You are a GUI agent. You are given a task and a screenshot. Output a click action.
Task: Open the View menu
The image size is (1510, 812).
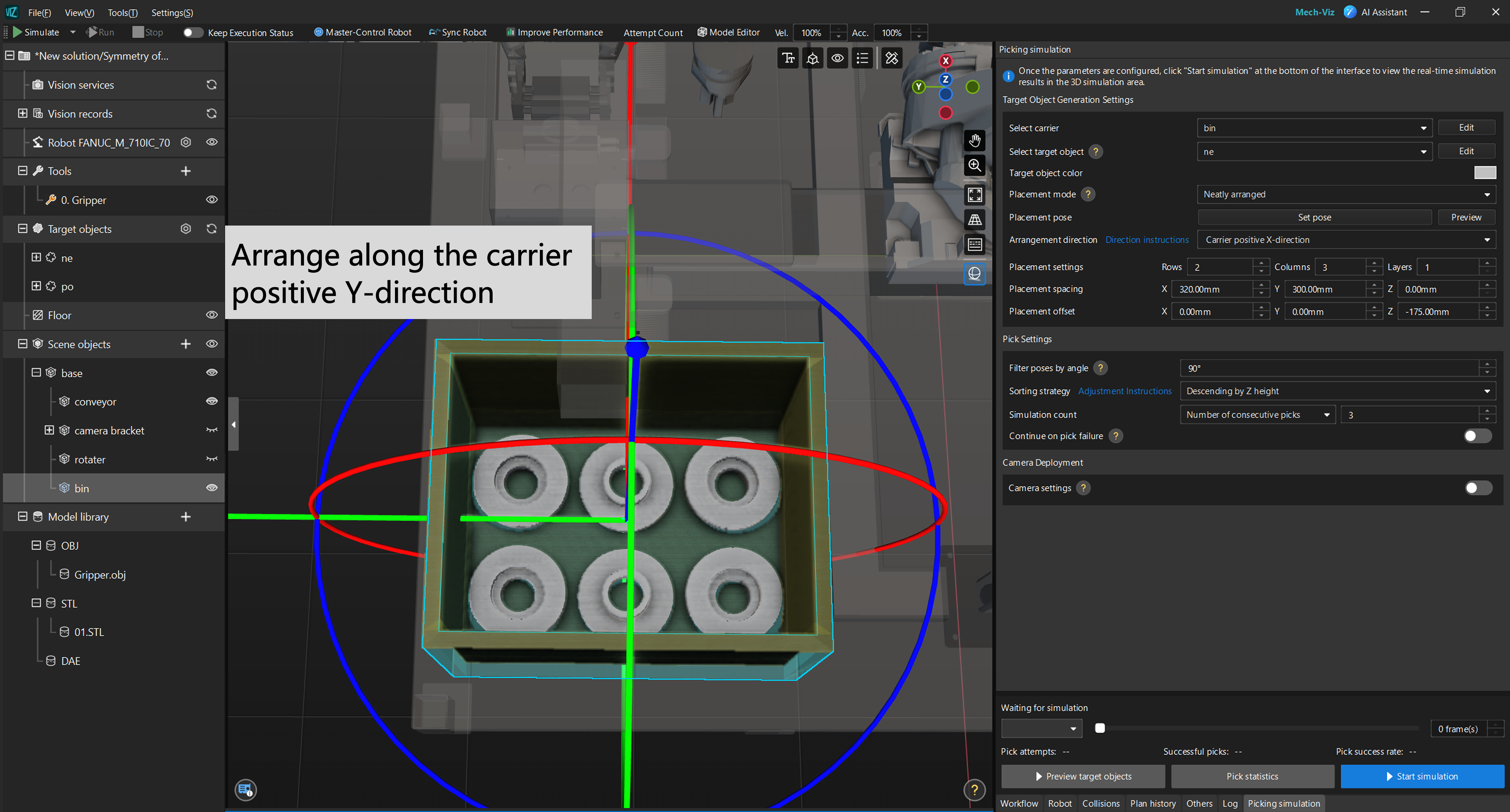79,12
